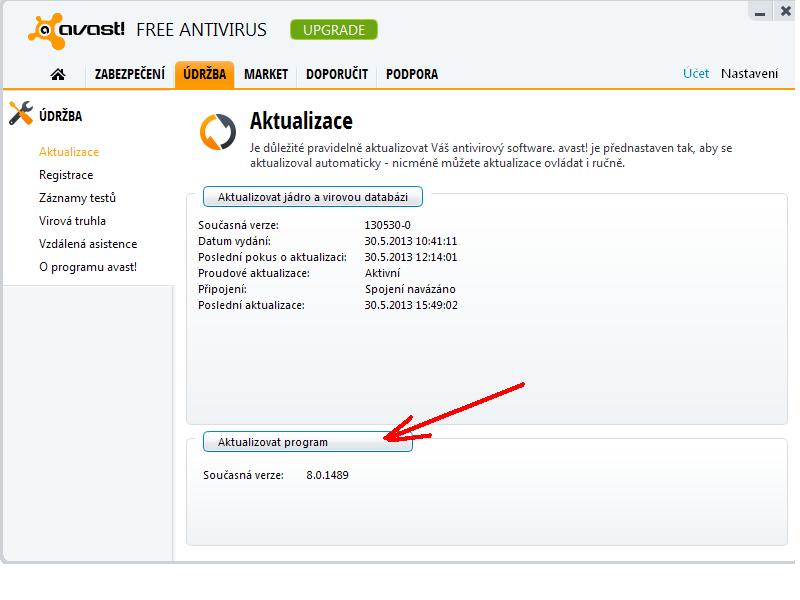Click the Připojení label
800x600 pixels.
222,289
